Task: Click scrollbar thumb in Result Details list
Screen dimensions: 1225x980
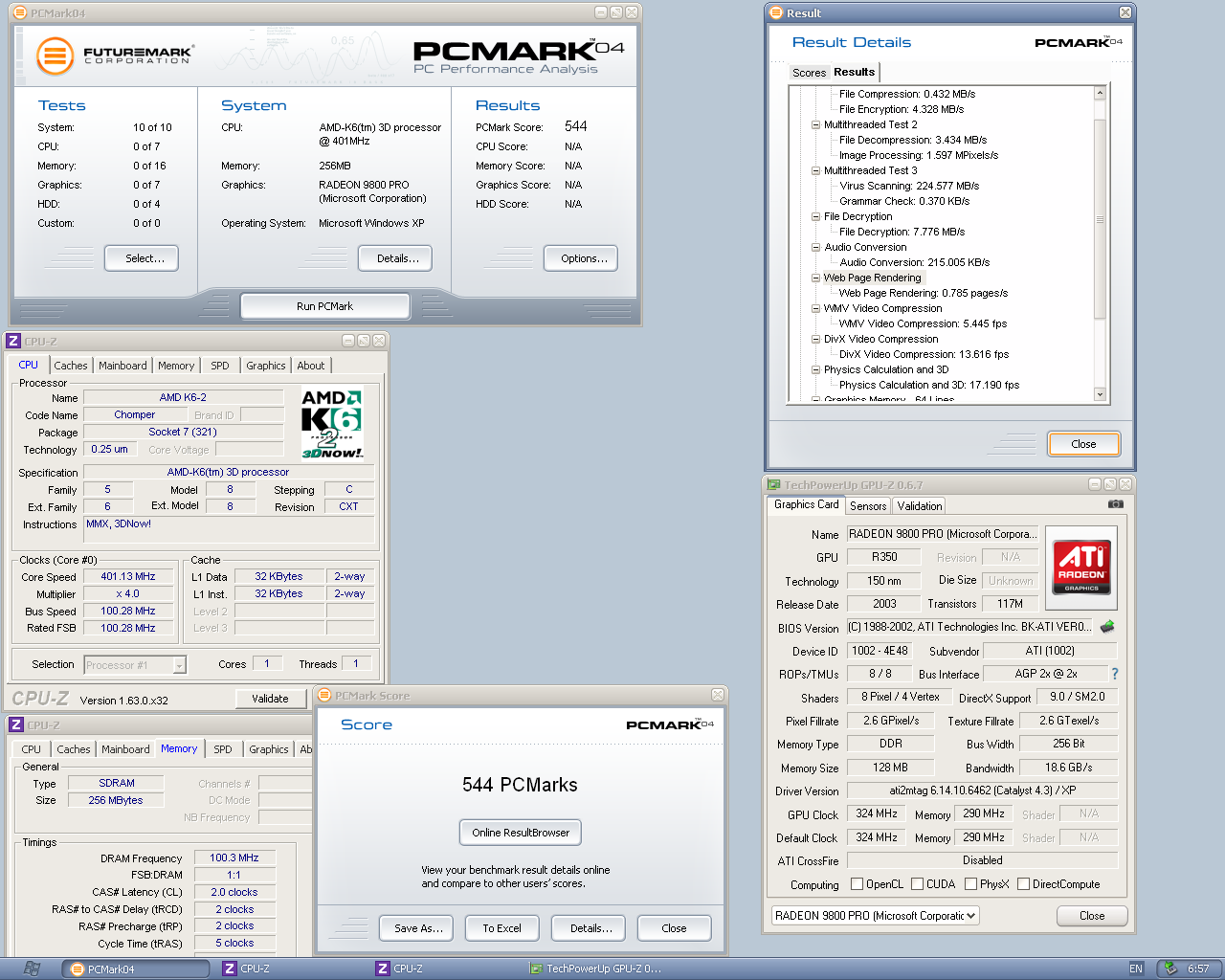Action: (1100, 220)
